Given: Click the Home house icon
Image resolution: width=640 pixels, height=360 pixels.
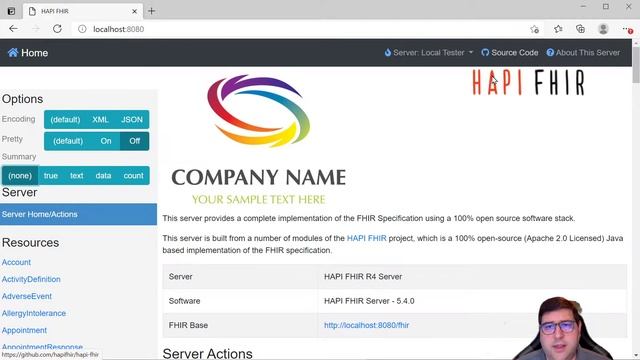Looking at the screenshot, I should 13,53.
